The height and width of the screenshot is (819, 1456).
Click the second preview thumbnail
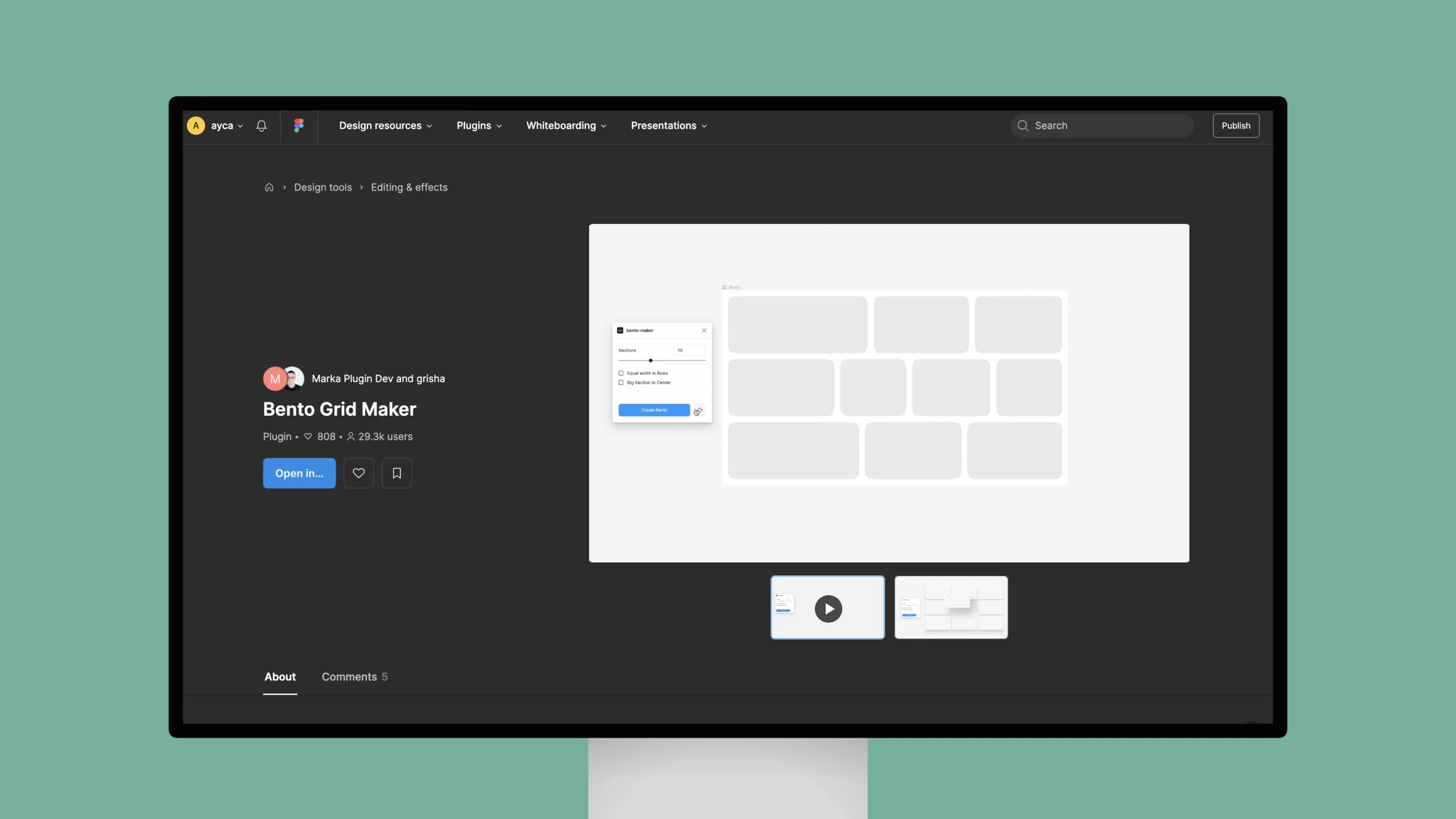coord(950,607)
